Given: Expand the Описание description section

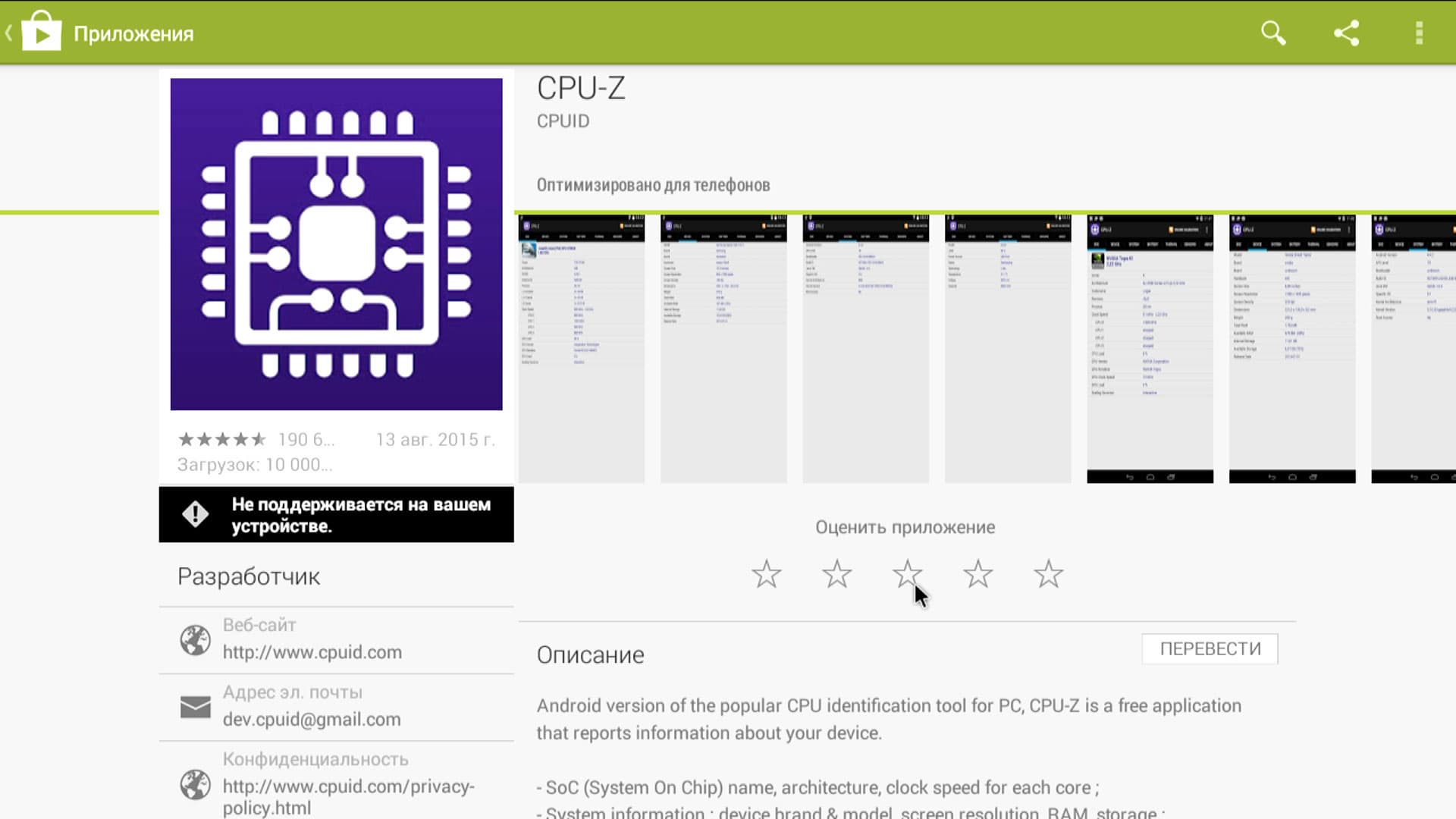Looking at the screenshot, I should (x=590, y=655).
